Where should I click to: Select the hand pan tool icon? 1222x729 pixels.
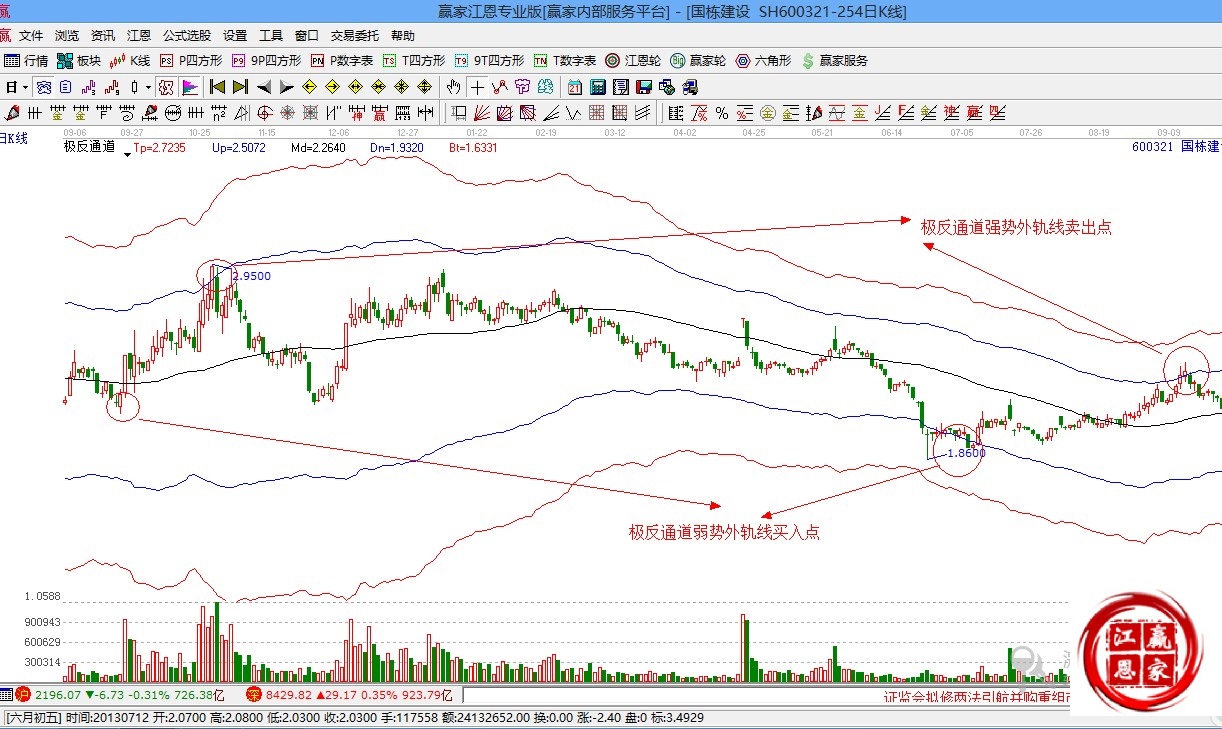click(454, 87)
